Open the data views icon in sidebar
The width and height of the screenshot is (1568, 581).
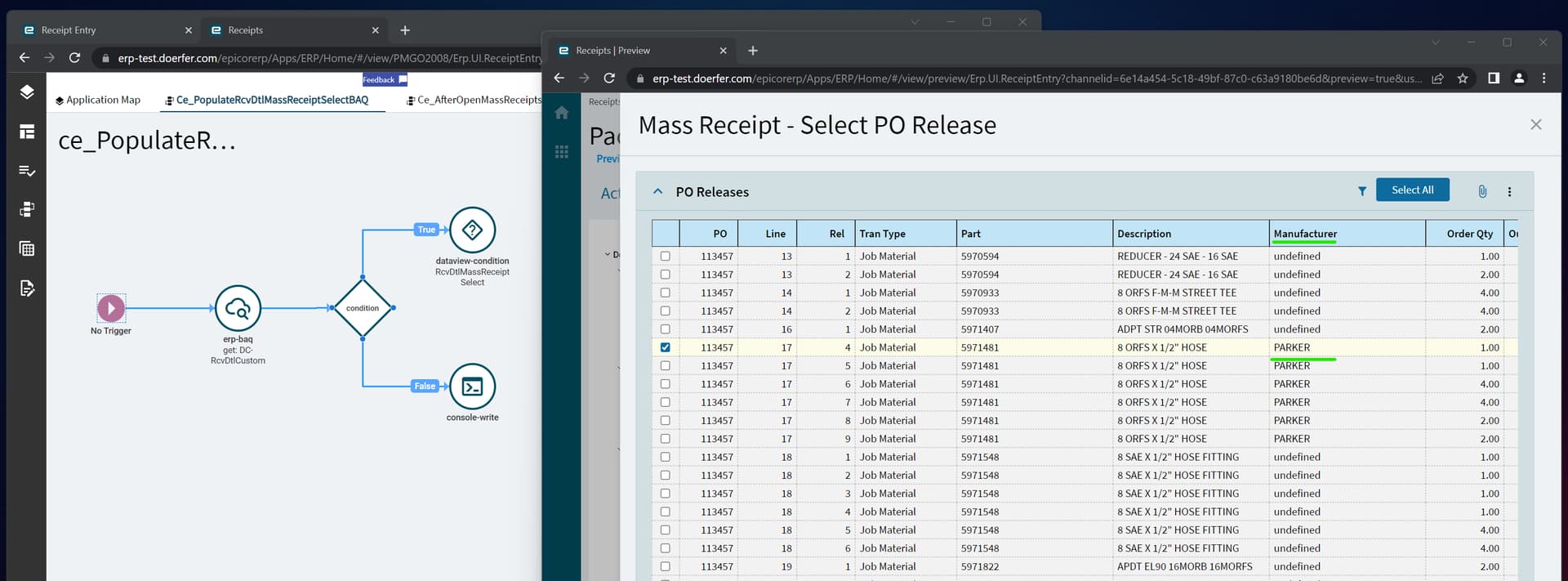(x=27, y=210)
